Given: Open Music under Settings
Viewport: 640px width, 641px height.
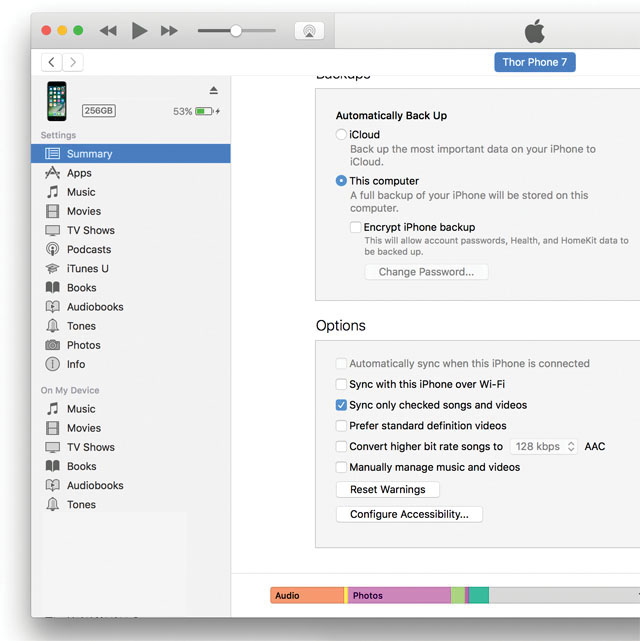Looking at the screenshot, I should tap(131, 192).
